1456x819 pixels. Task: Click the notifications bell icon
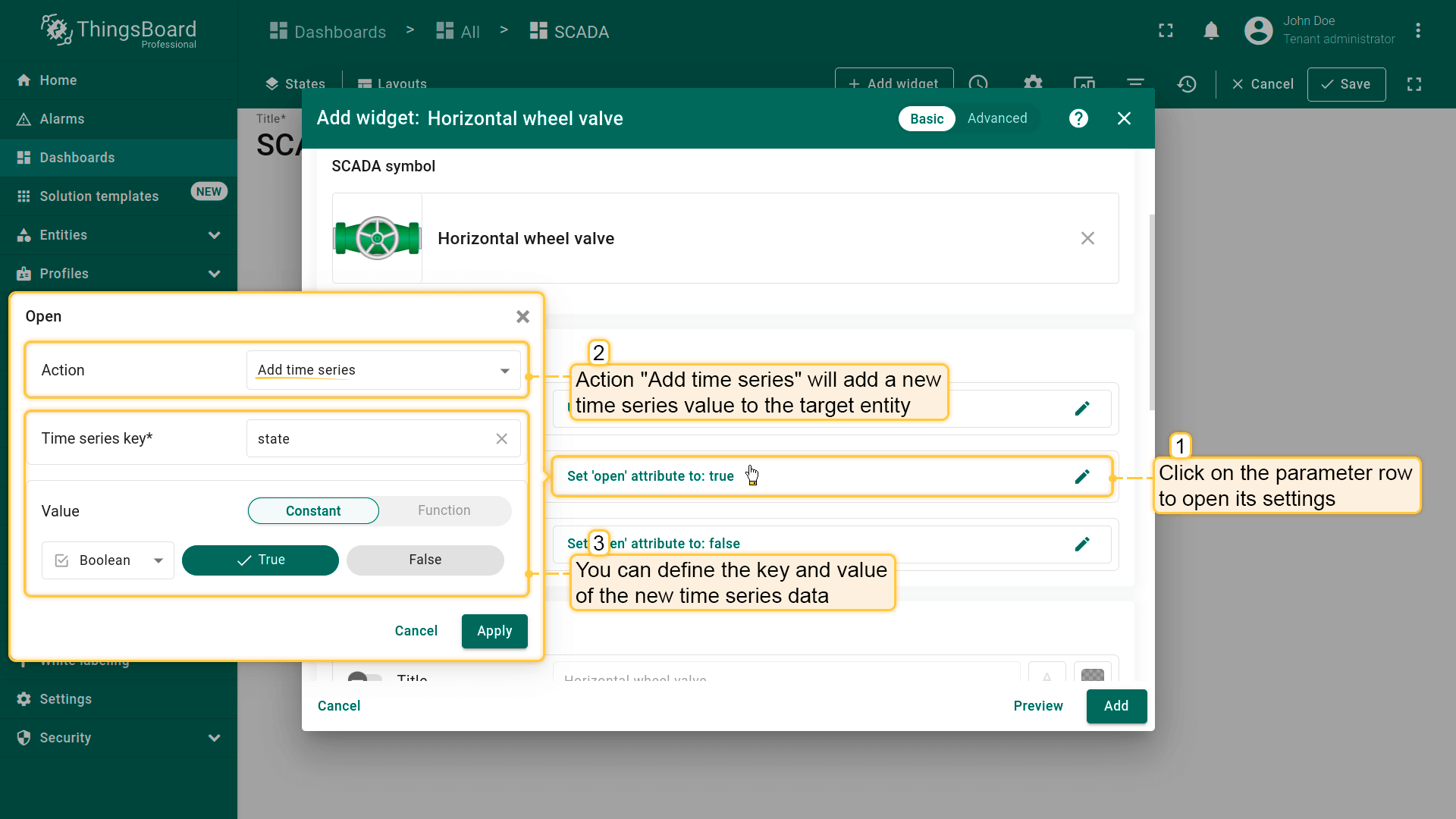(x=1211, y=31)
